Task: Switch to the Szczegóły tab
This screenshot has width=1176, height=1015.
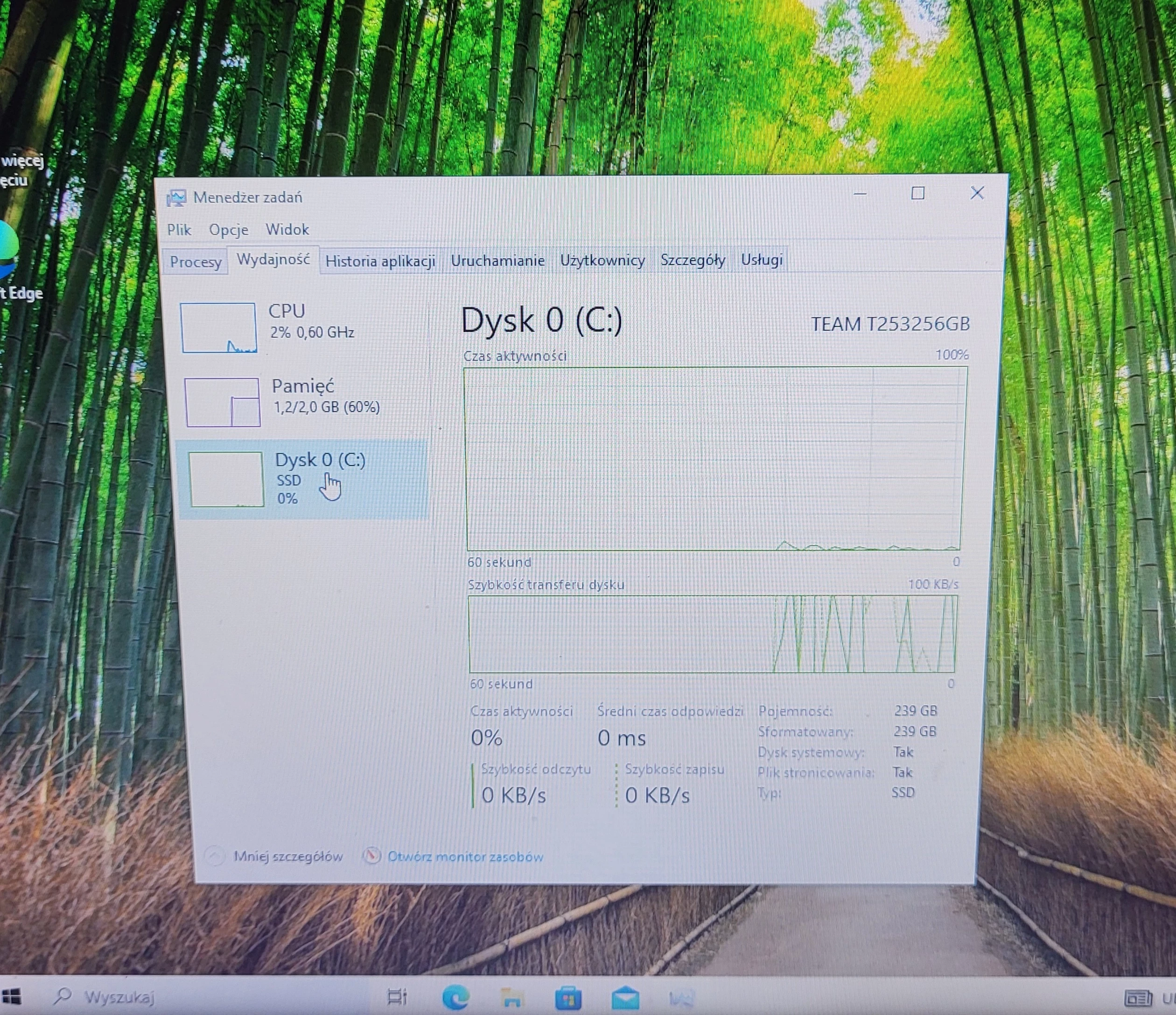Action: tap(693, 260)
